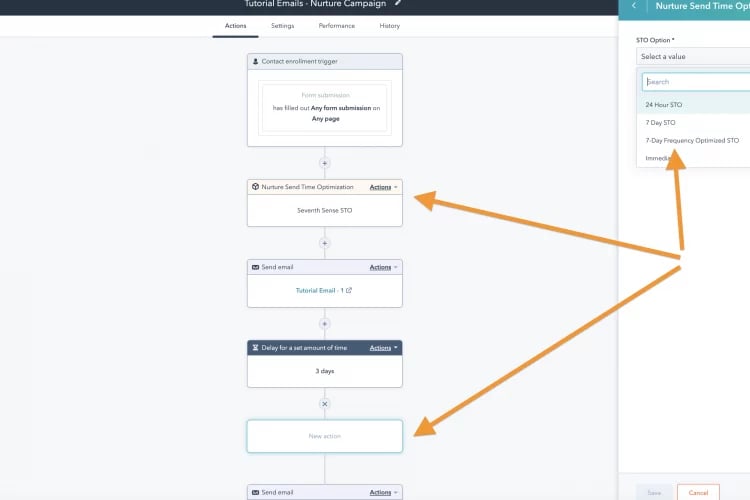Click contact icon on enrollment trigger header
The width and height of the screenshot is (750, 500).
(255, 61)
